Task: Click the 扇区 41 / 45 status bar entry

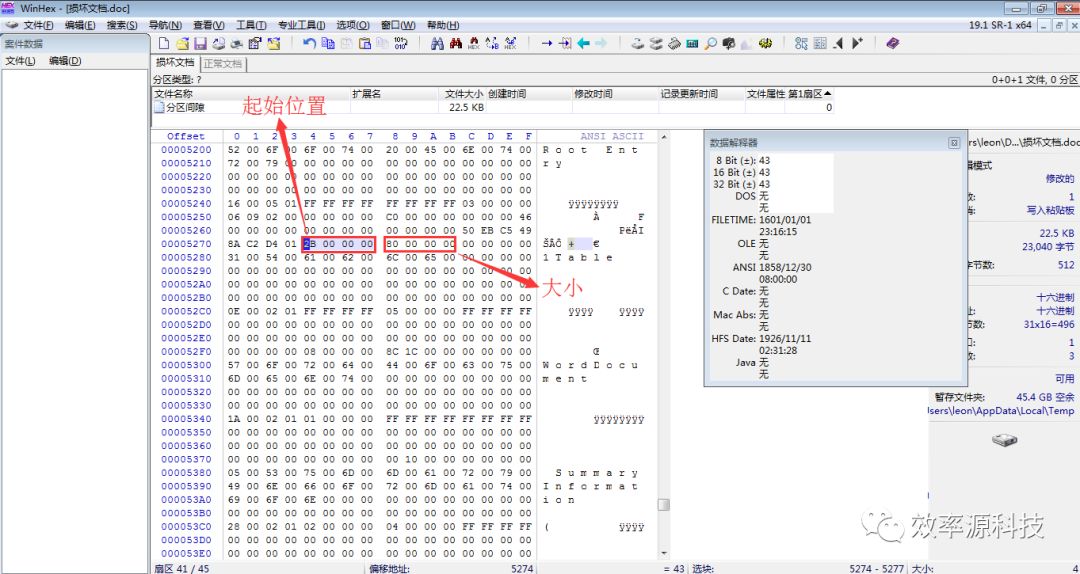Action: [181, 568]
